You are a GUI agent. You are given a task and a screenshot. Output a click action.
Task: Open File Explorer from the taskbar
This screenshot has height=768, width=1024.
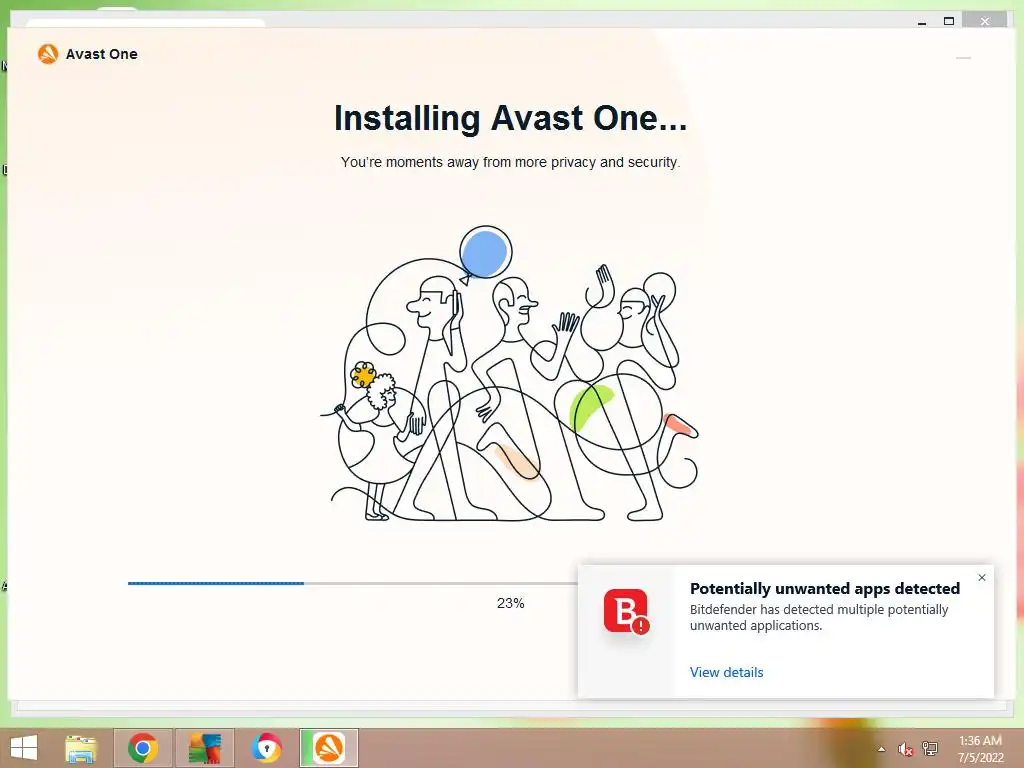point(81,748)
